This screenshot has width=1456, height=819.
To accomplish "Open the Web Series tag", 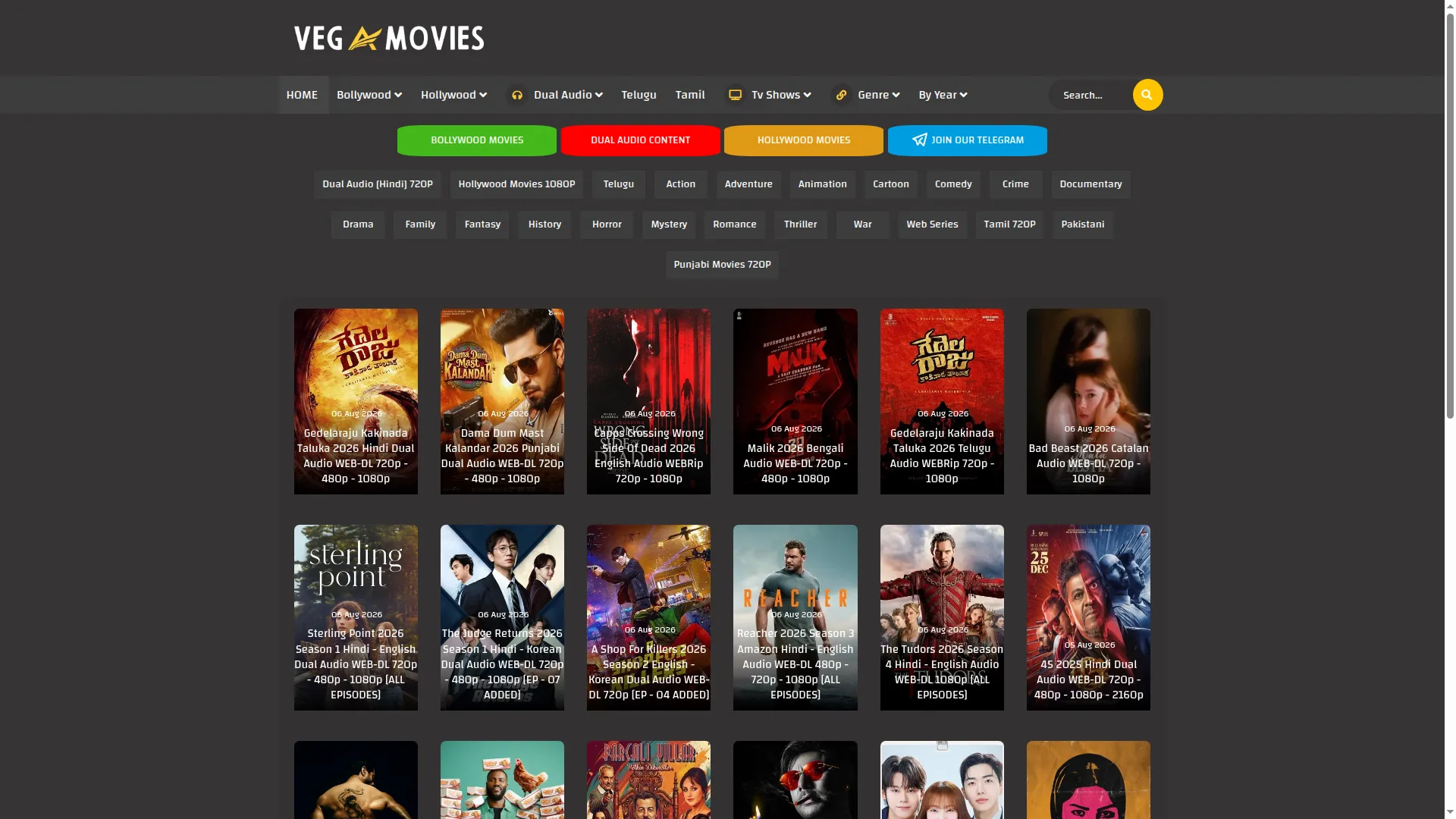I will coord(933,224).
